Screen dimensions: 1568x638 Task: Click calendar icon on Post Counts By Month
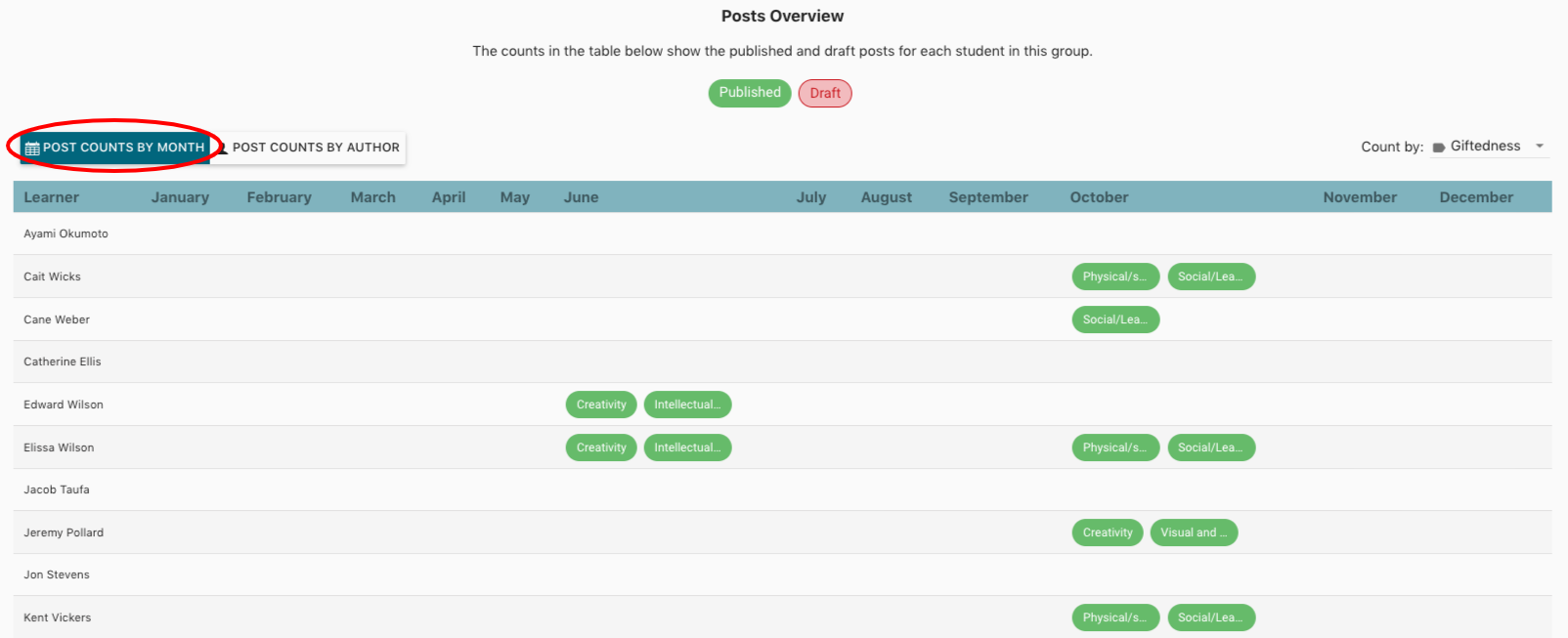(x=32, y=149)
